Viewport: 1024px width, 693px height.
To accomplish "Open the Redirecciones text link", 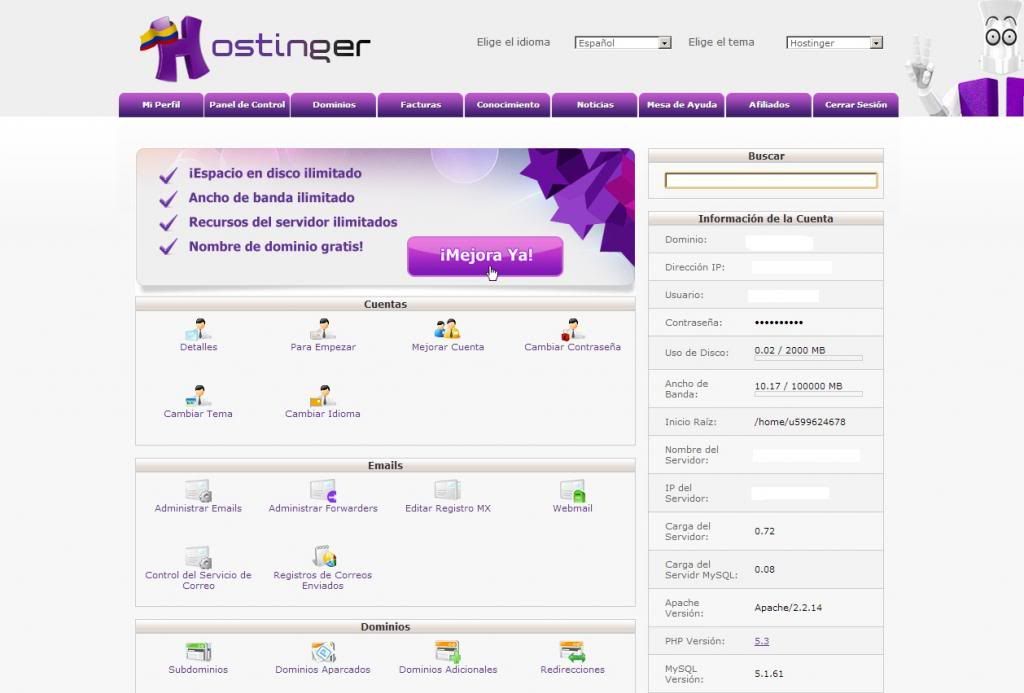I will click(x=572, y=669).
